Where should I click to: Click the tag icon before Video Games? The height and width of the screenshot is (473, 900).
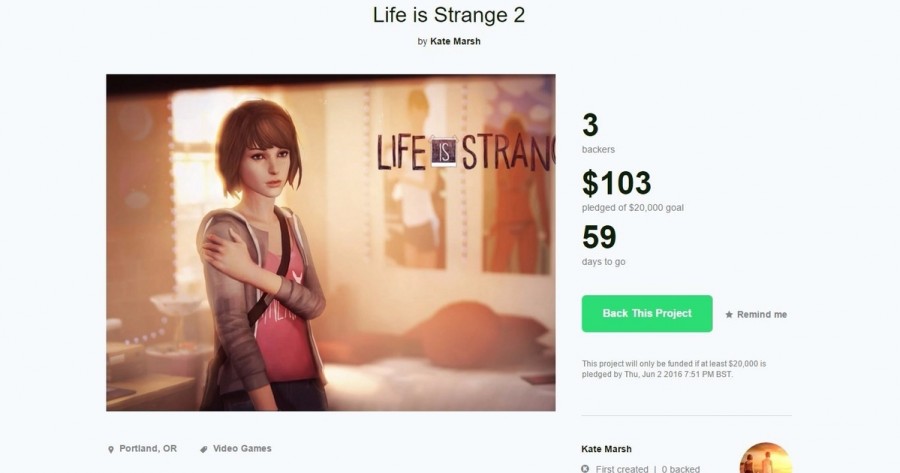click(x=204, y=449)
